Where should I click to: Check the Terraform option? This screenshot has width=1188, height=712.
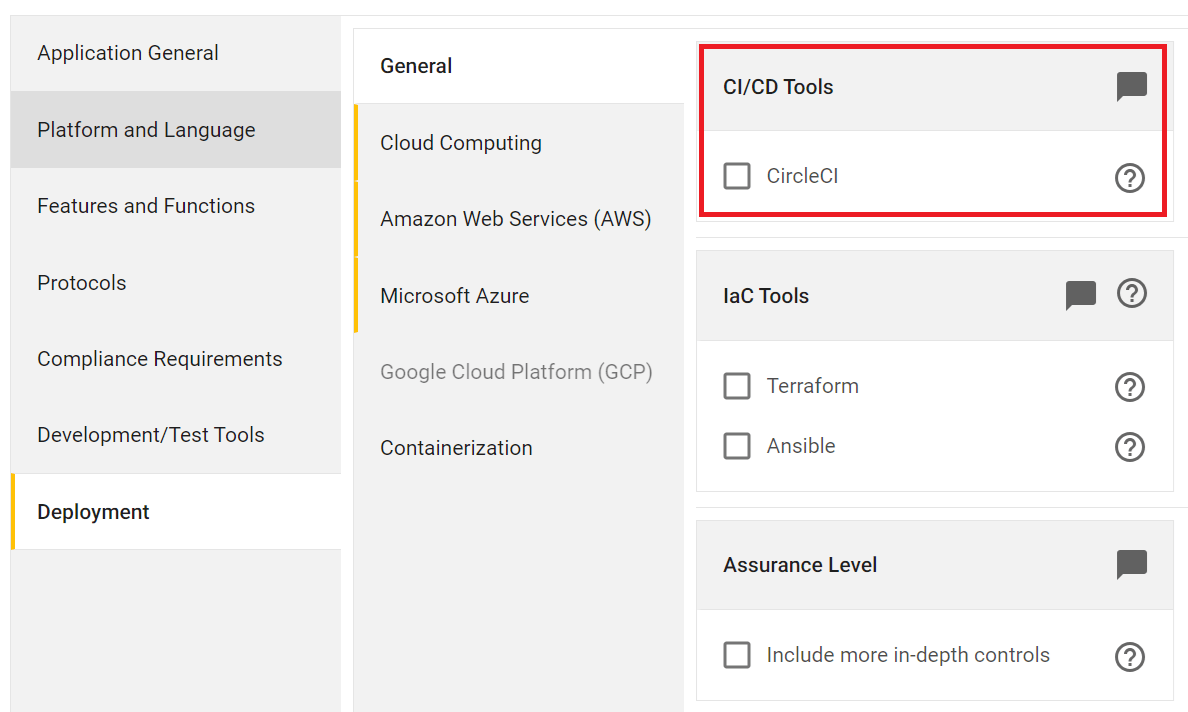pyautogui.click(x=736, y=386)
